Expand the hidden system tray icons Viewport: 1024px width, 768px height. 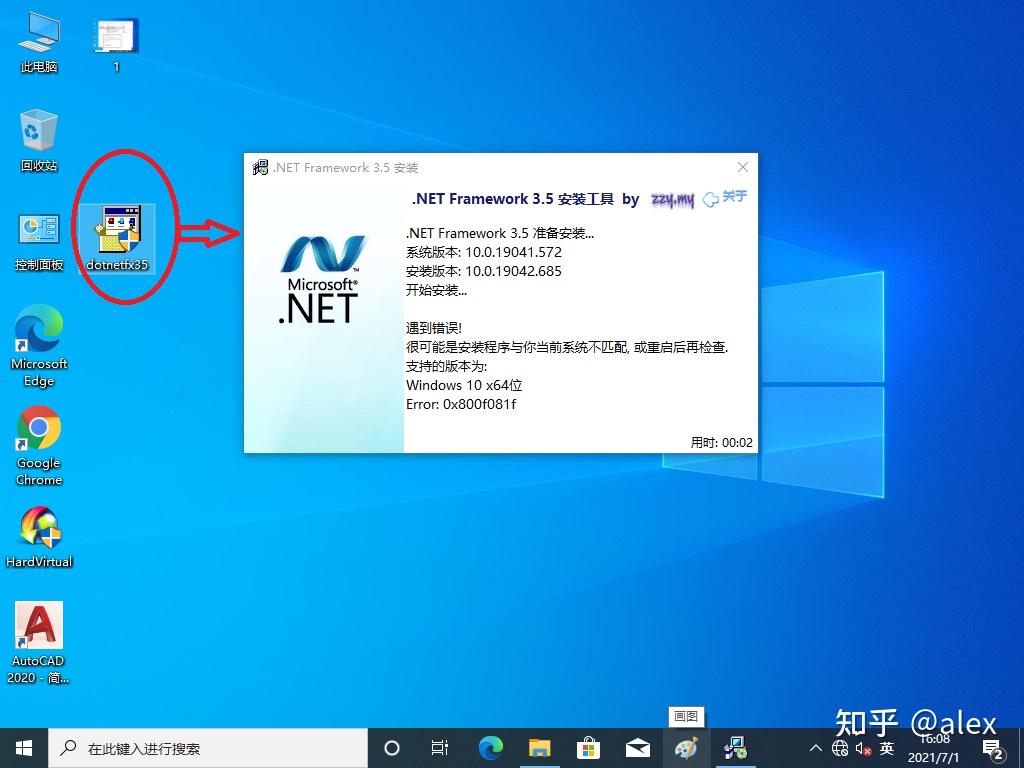coord(816,748)
